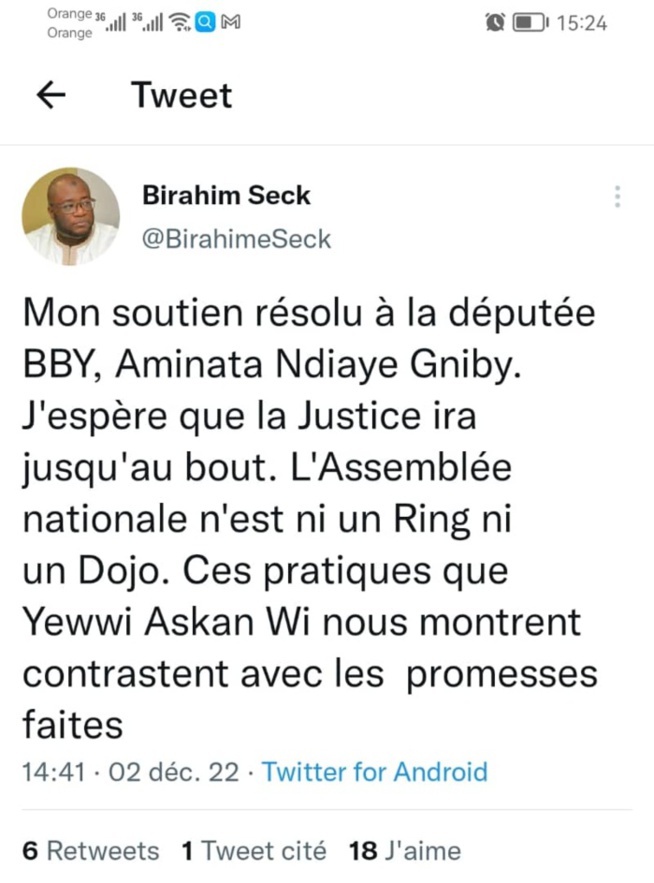Open Twitter for Android source link
Image resolution: width=654 pixels, height=883 pixels.
pos(374,772)
